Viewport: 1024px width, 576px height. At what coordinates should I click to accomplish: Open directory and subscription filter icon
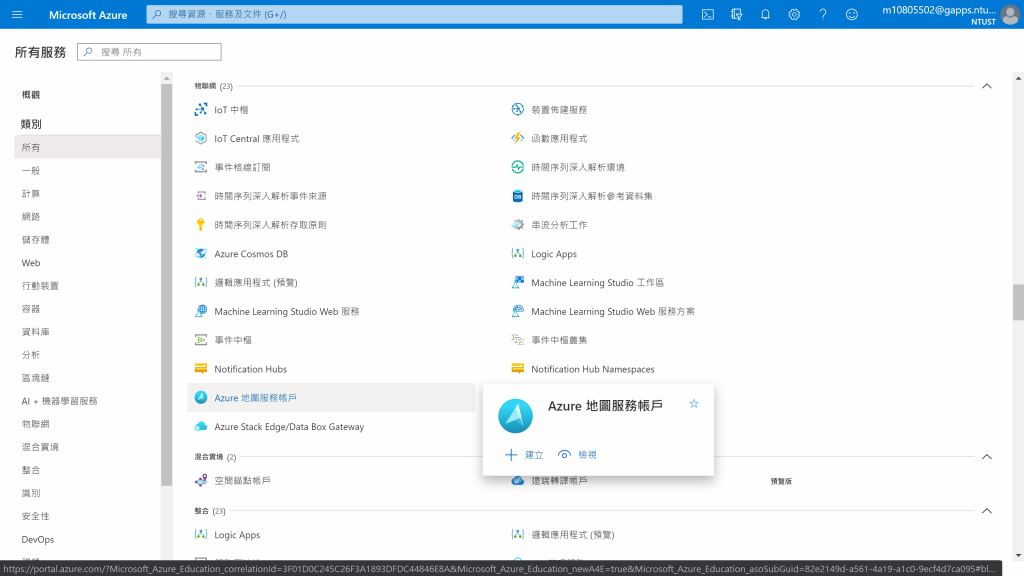737,14
